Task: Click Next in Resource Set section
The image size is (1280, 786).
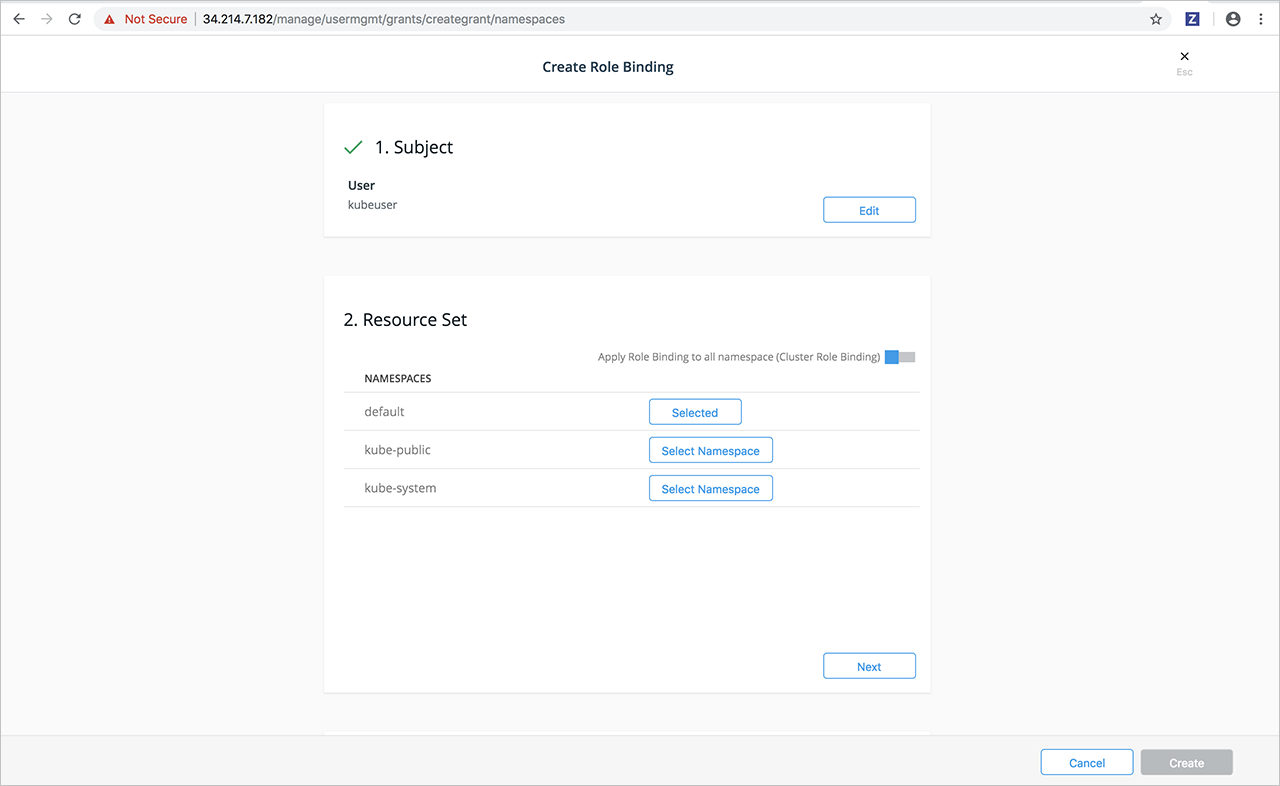Action: (x=869, y=666)
